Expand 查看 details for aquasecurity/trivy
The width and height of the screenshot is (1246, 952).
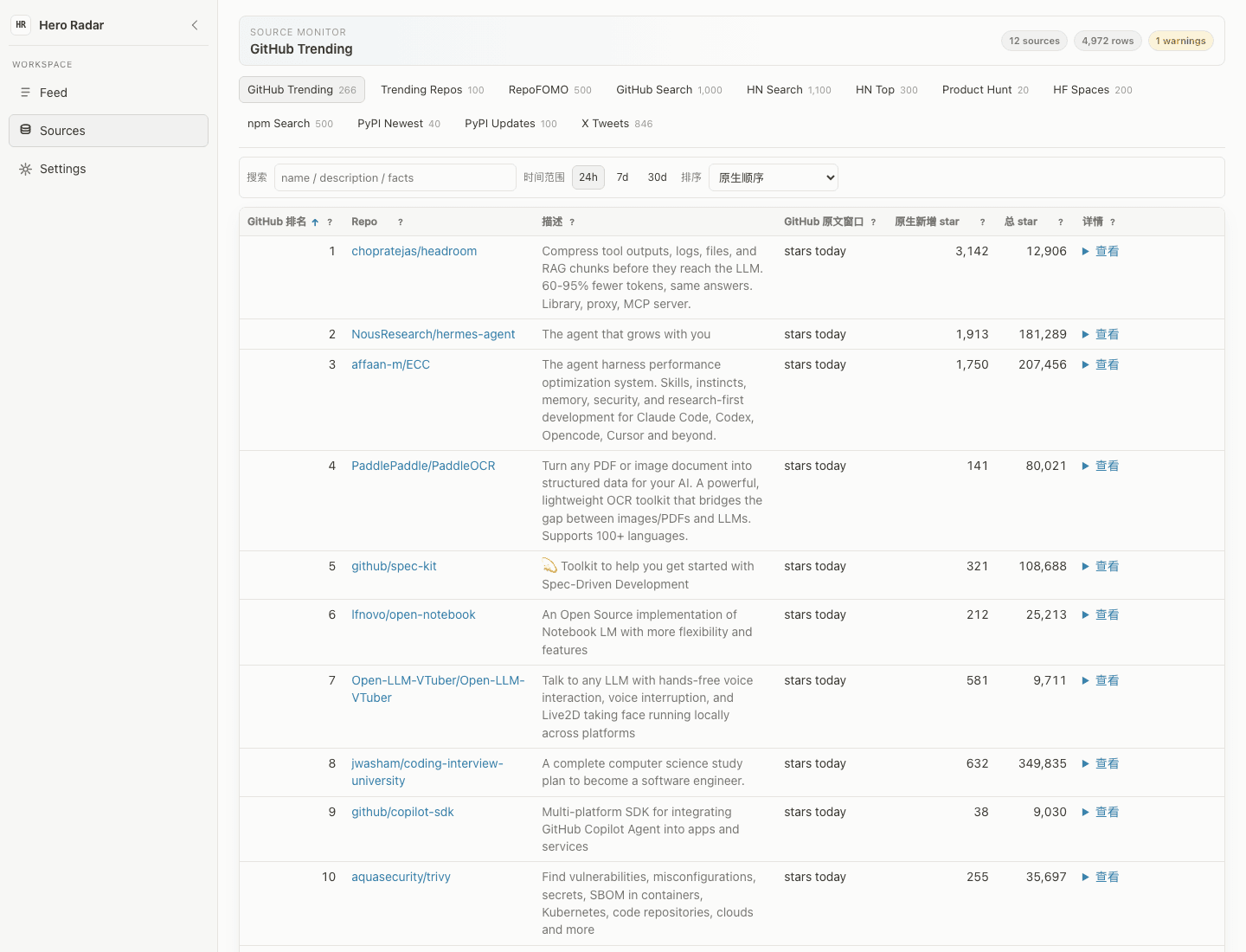tap(1101, 877)
